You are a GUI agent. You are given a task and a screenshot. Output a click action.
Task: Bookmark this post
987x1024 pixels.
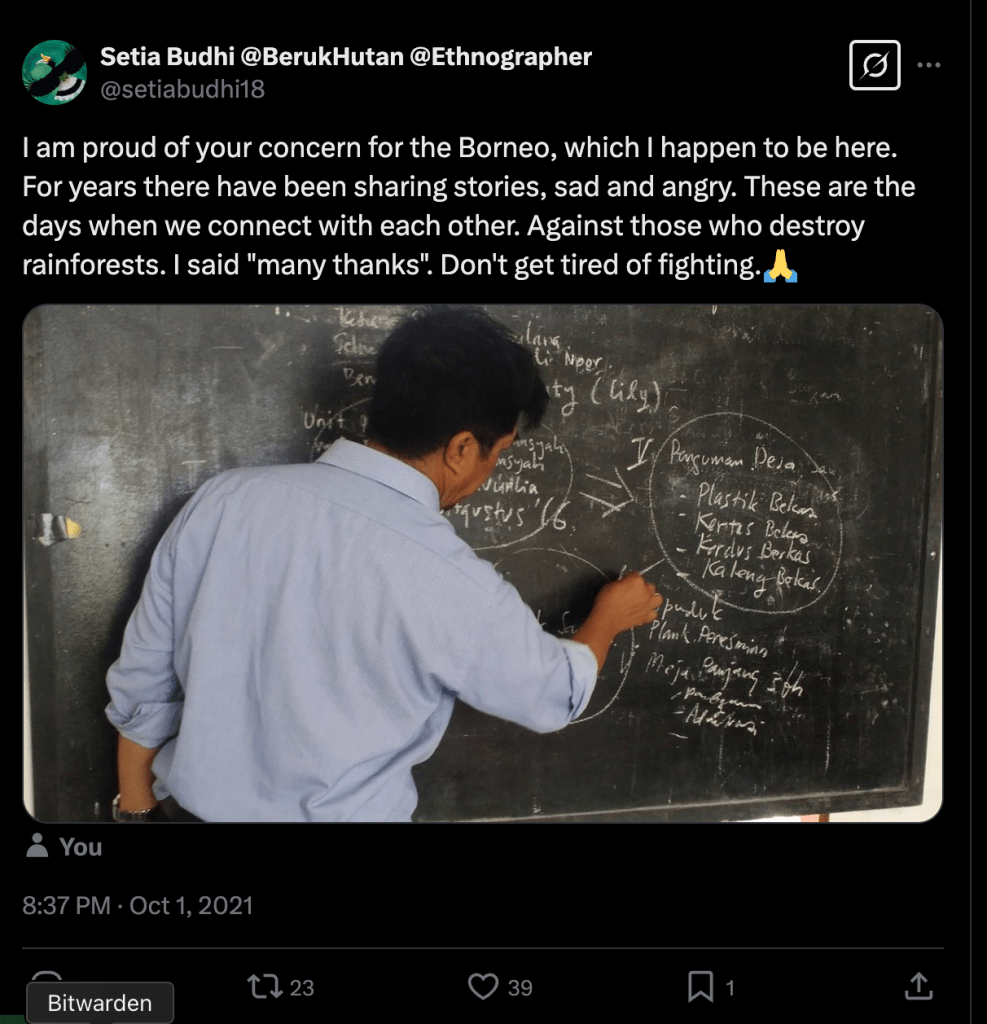(700, 987)
